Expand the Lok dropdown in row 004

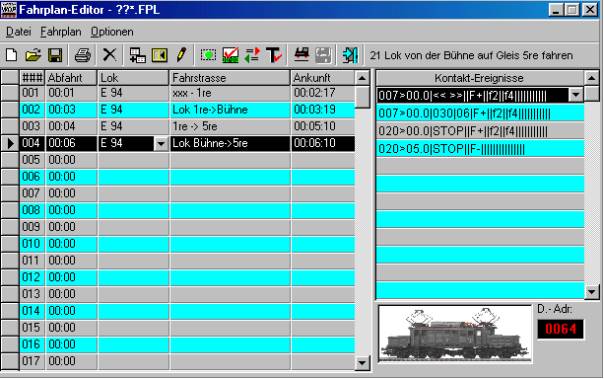(161, 144)
